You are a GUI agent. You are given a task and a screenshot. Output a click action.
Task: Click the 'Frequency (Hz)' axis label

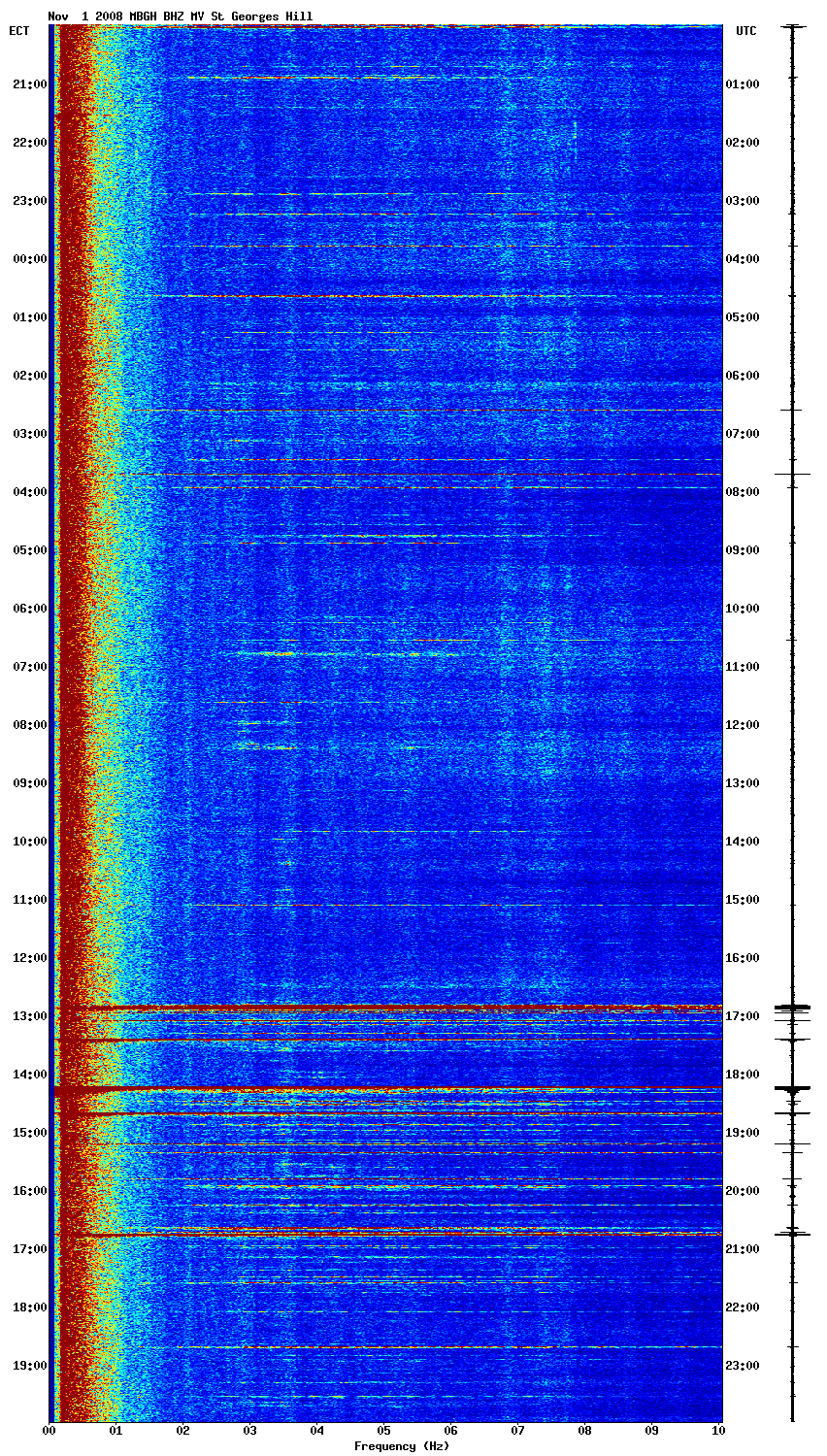point(401,1446)
